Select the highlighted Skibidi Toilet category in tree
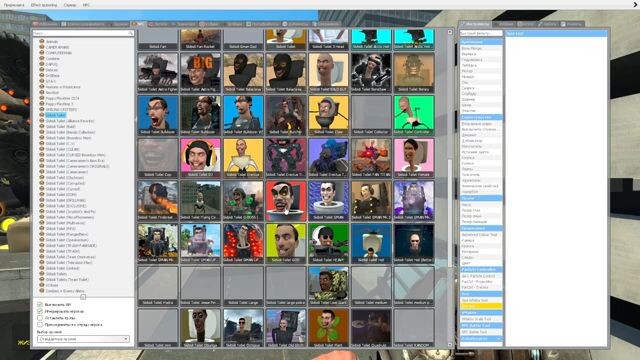640x360 pixels. pos(56,116)
